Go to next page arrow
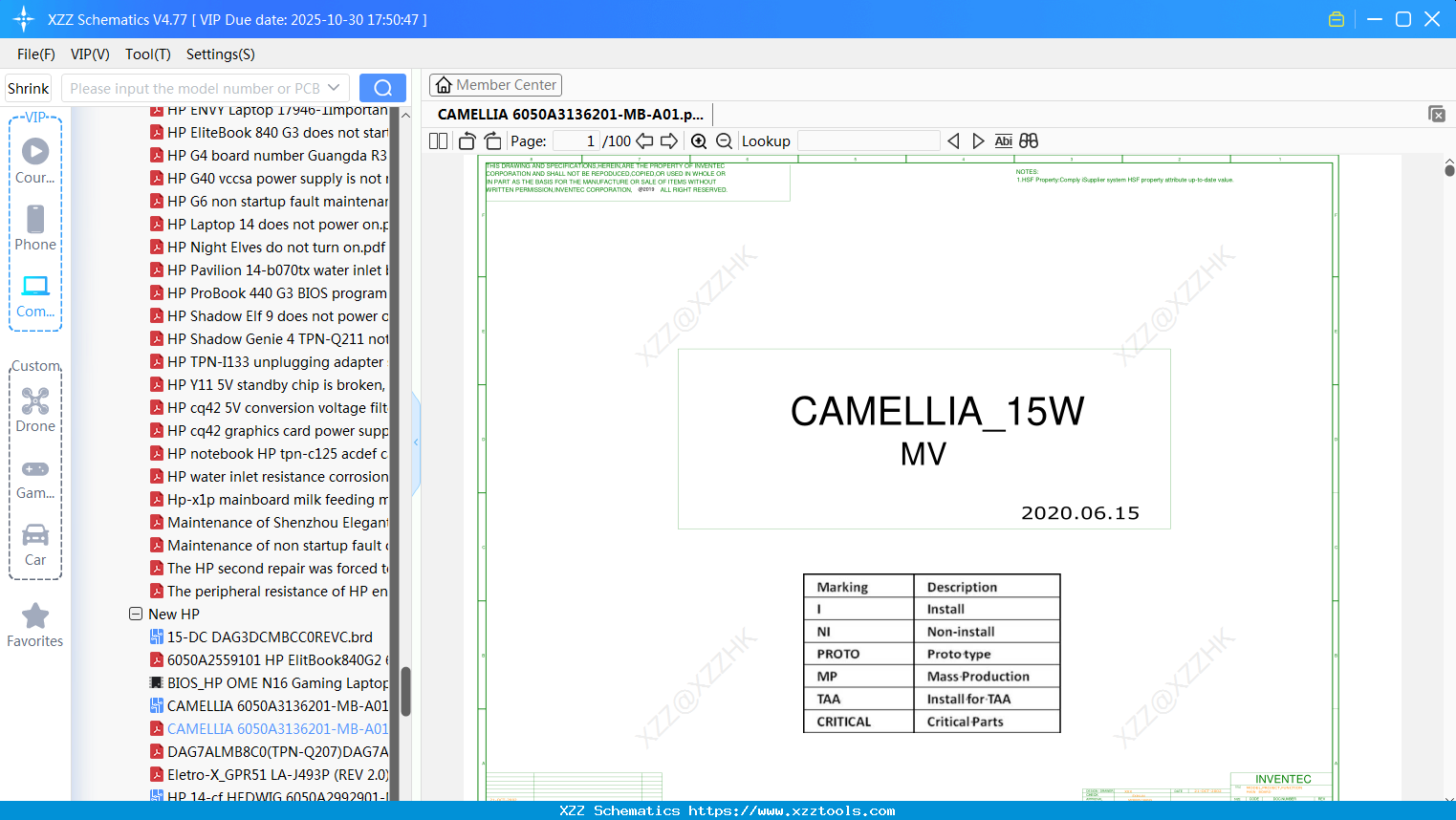Viewport: 1456px width, 820px height. [669, 140]
